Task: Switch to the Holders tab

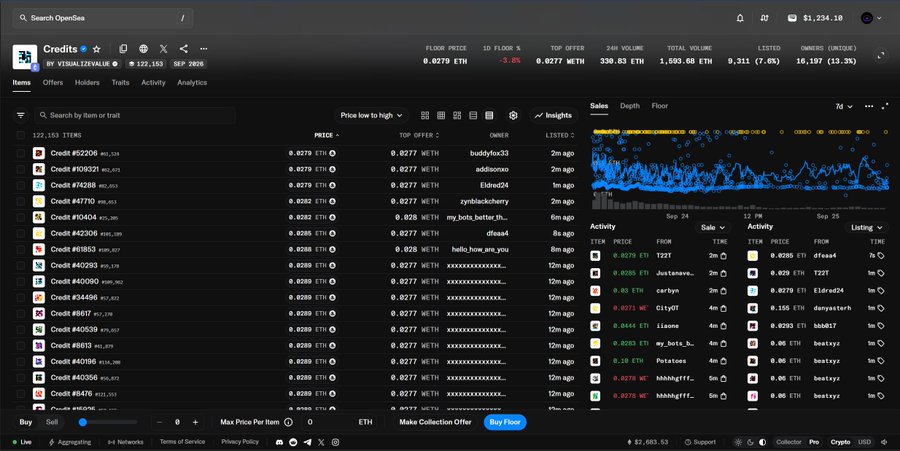Action: [x=87, y=83]
